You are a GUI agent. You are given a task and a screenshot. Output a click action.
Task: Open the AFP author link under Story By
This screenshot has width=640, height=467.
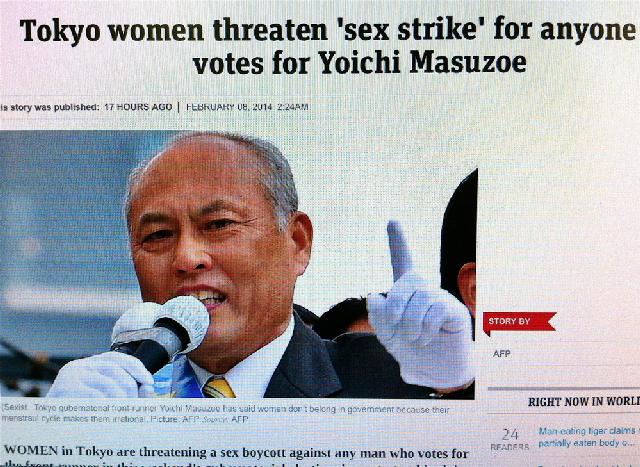click(501, 354)
